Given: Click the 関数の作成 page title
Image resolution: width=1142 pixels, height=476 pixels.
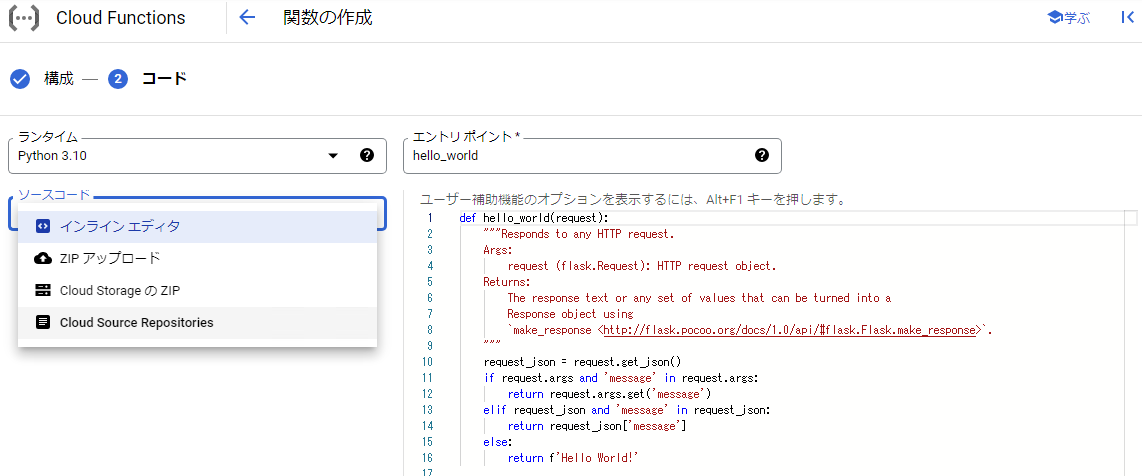Looking at the screenshot, I should (x=328, y=17).
